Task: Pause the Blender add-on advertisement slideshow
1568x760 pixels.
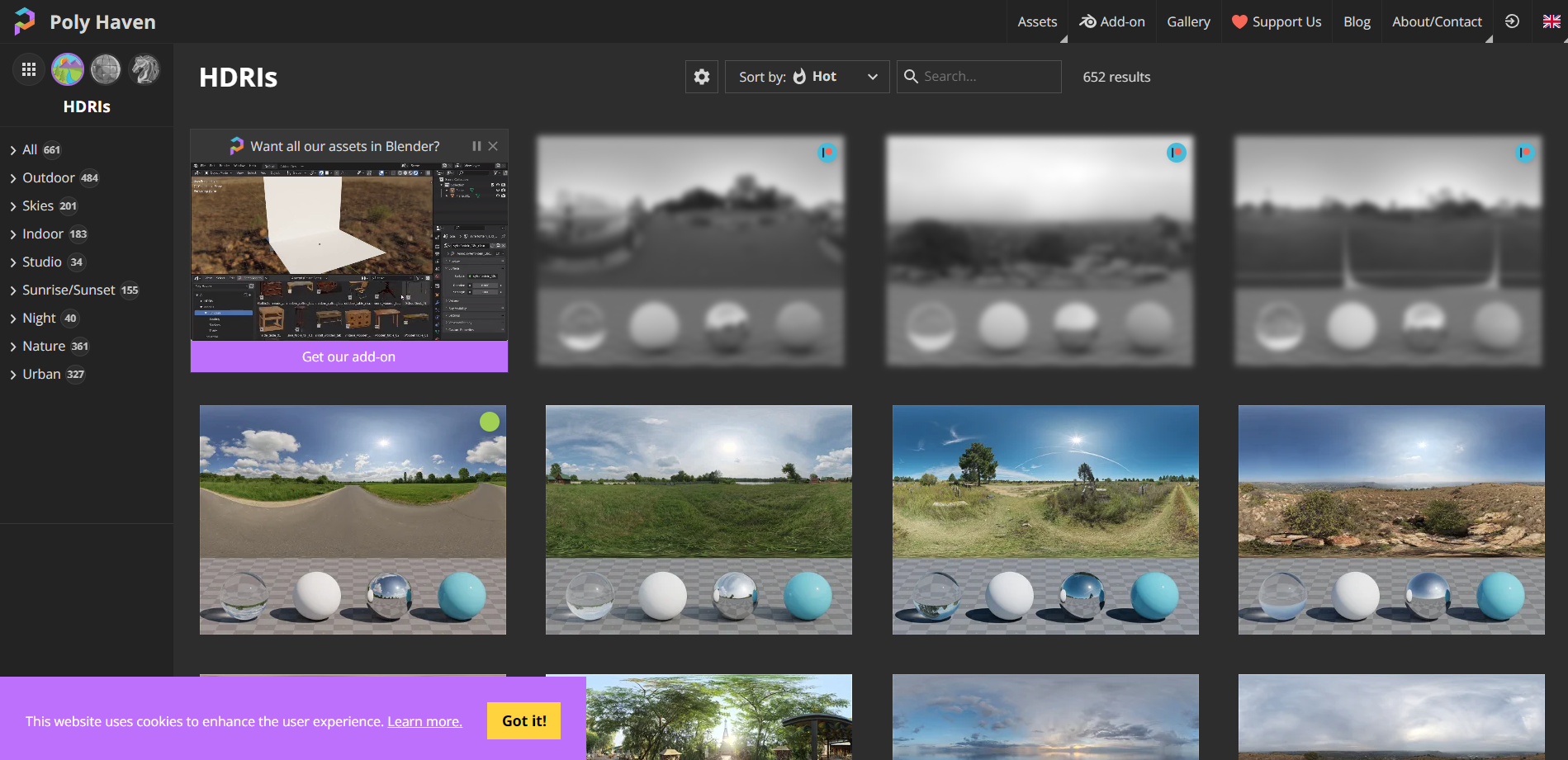Action: click(476, 146)
